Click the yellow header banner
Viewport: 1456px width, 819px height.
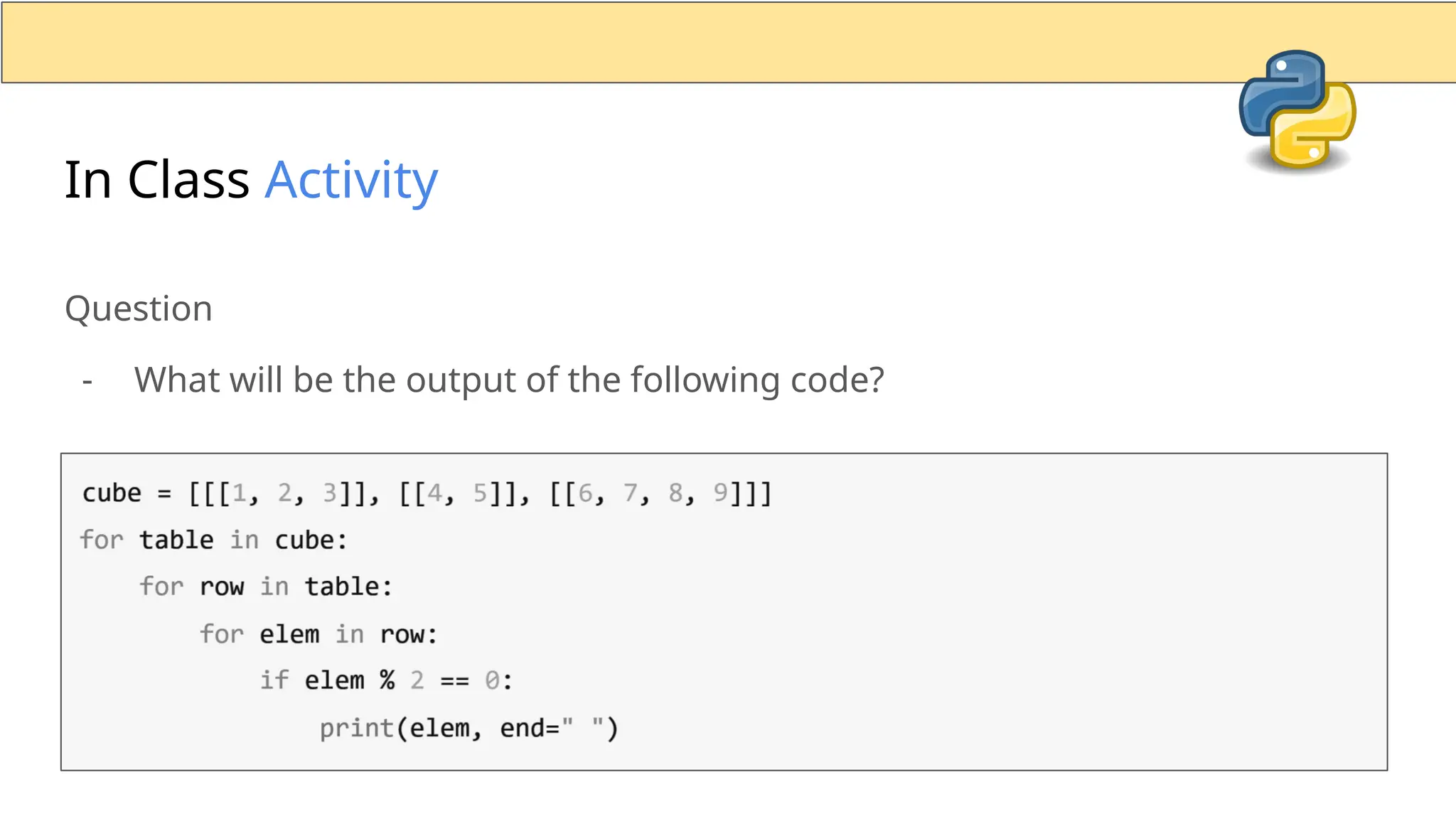(x=728, y=42)
